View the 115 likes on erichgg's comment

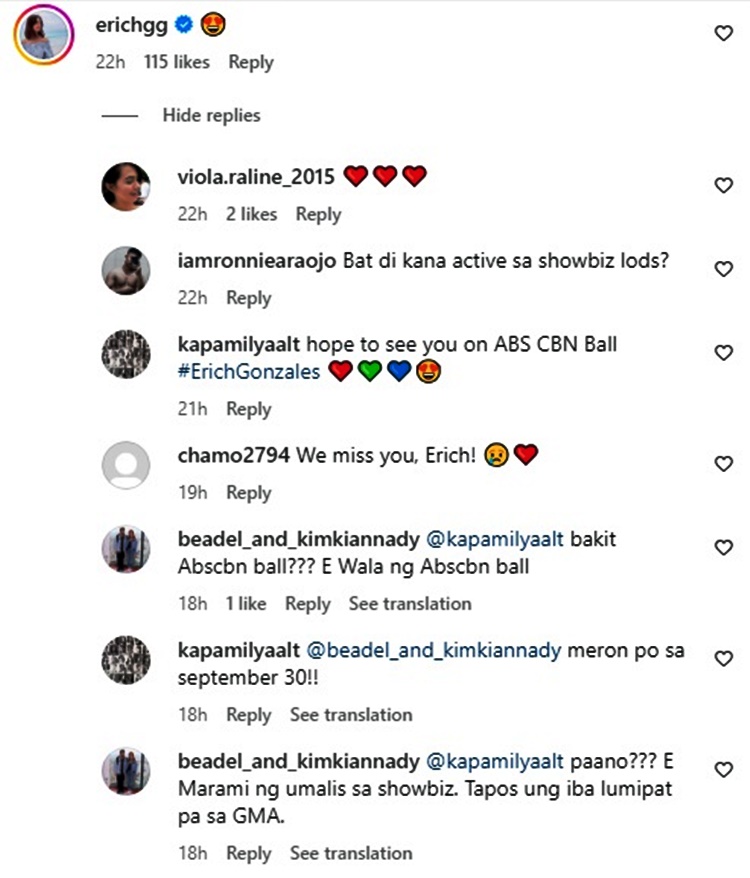[x=177, y=62]
